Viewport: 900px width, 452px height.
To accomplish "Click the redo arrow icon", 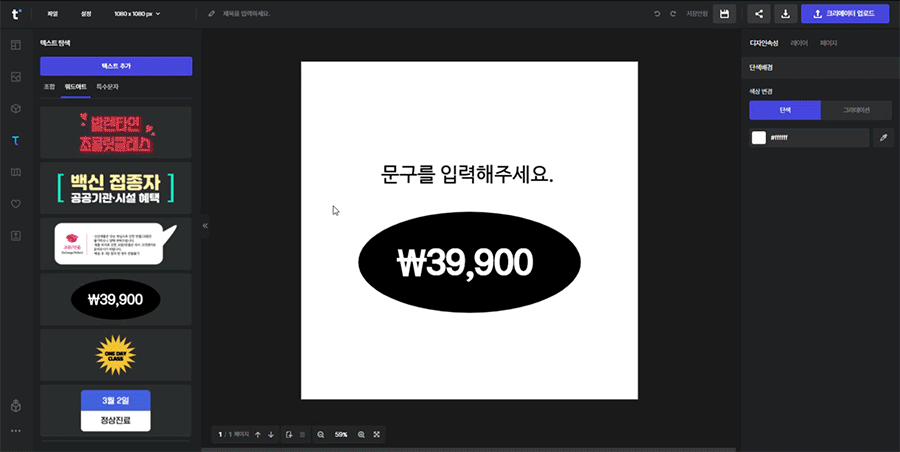I will 673,14.
